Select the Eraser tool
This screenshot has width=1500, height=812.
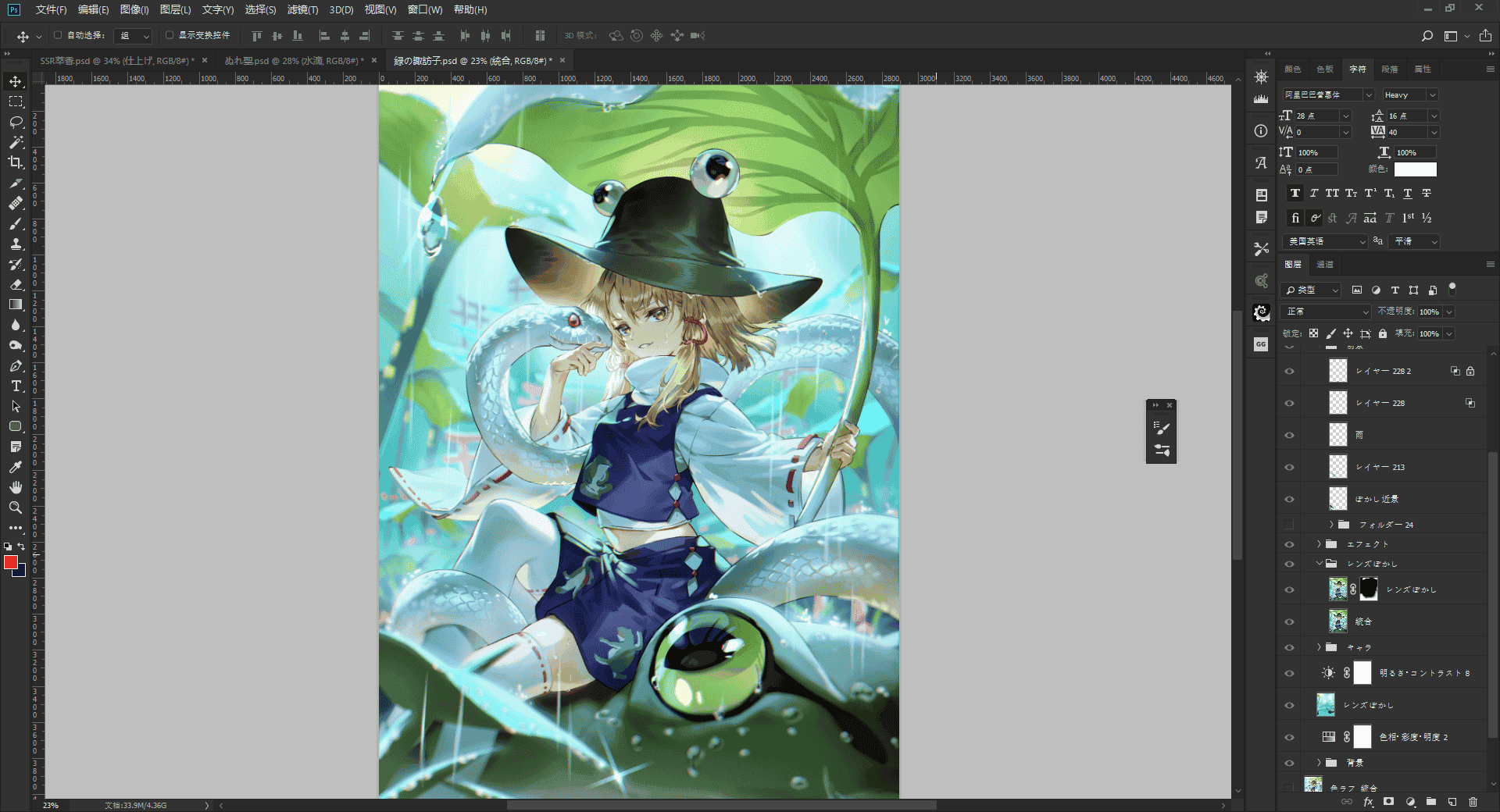(16, 284)
